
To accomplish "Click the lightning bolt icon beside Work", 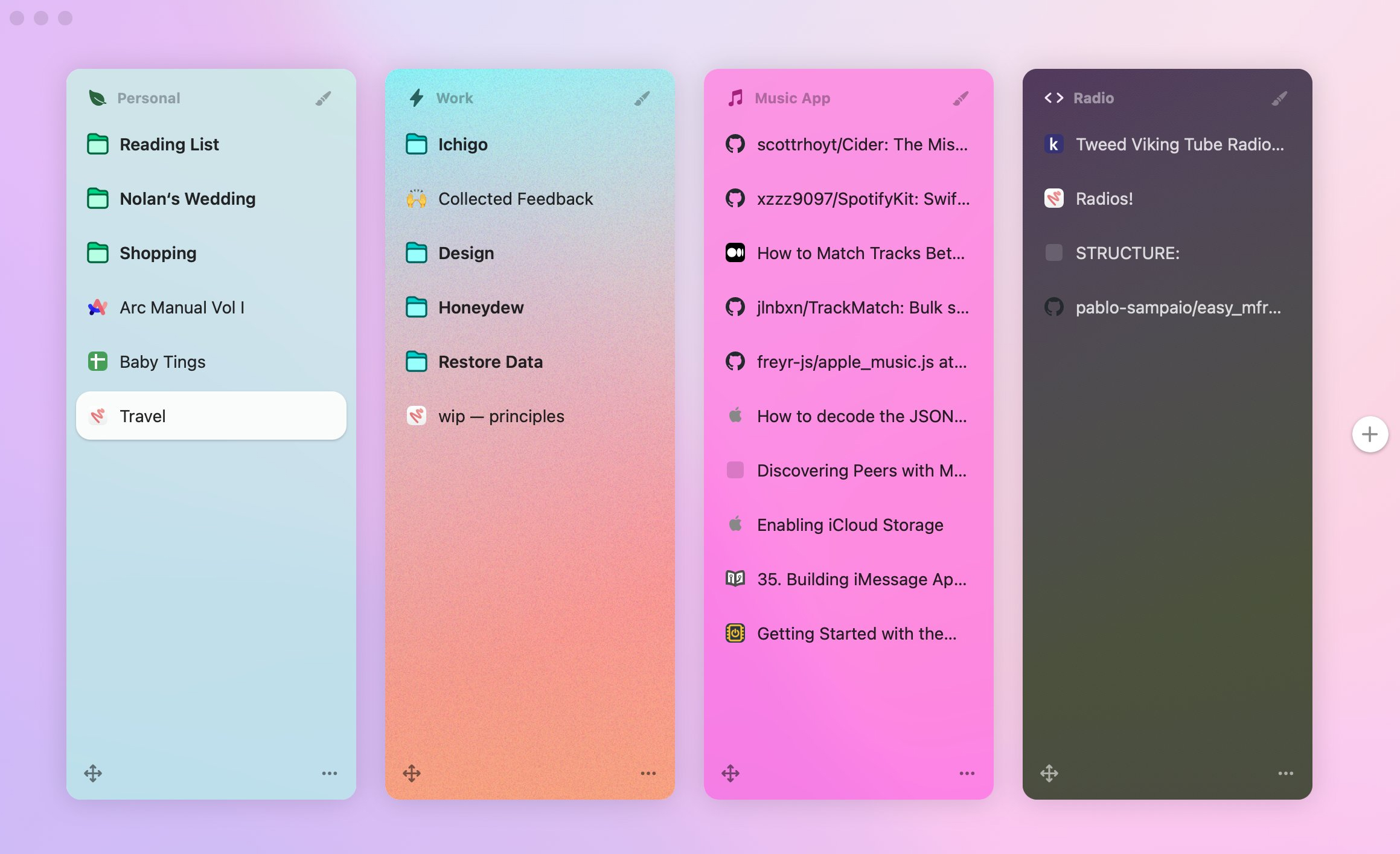I will tap(415, 97).
